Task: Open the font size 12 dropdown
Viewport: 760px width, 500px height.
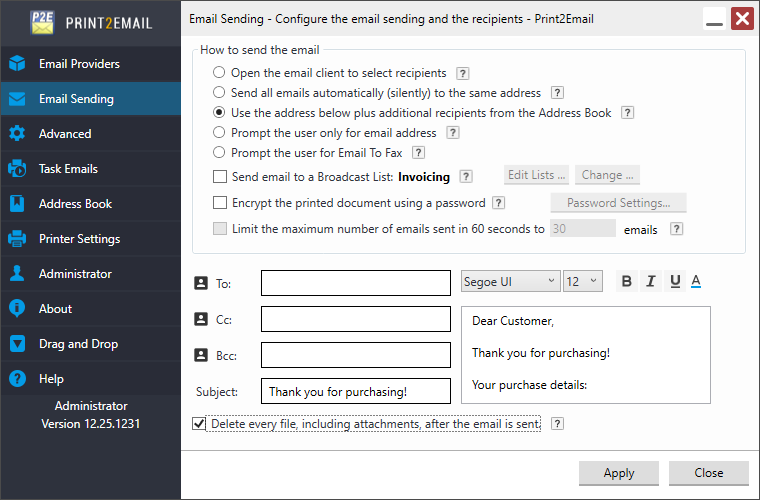Action: (583, 281)
